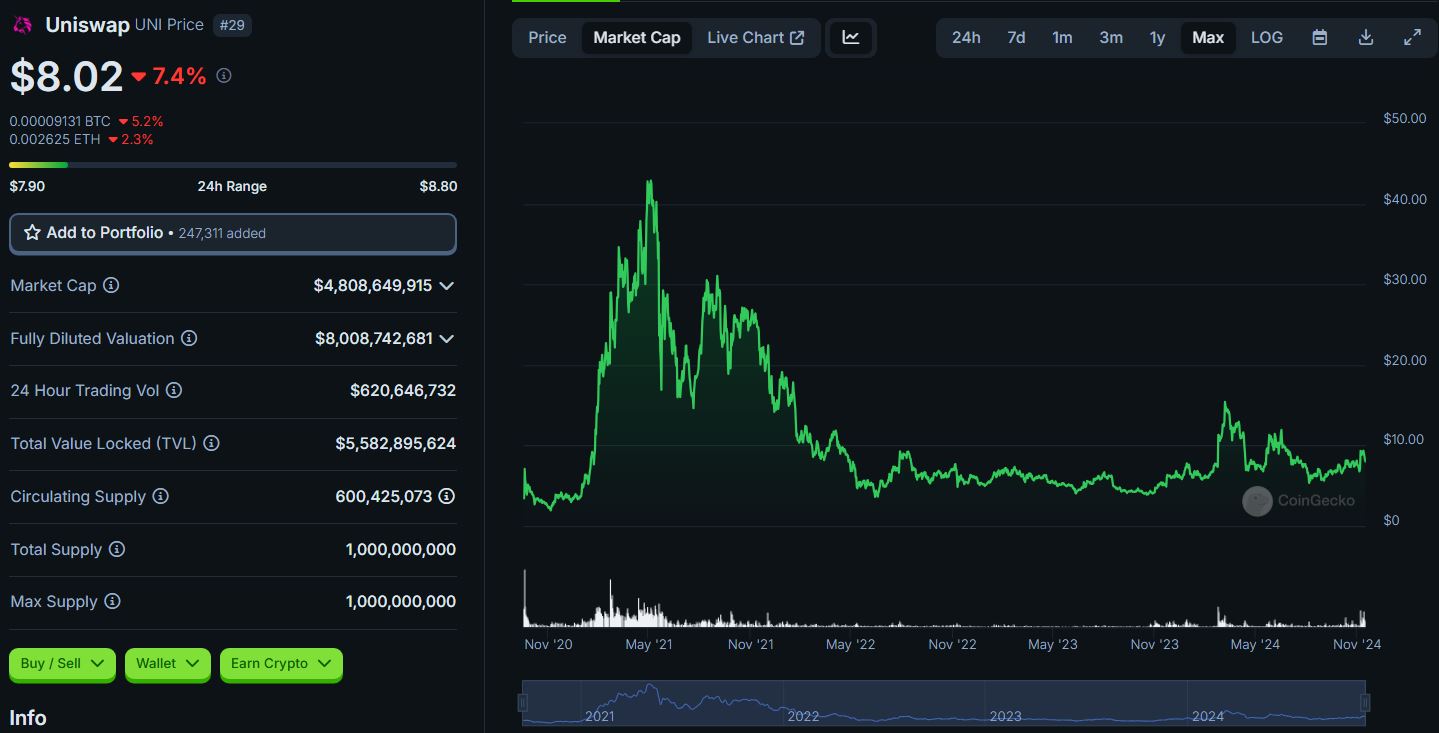Switch to the Price chart tab
The height and width of the screenshot is (733, 1439).
click(547, 37)
